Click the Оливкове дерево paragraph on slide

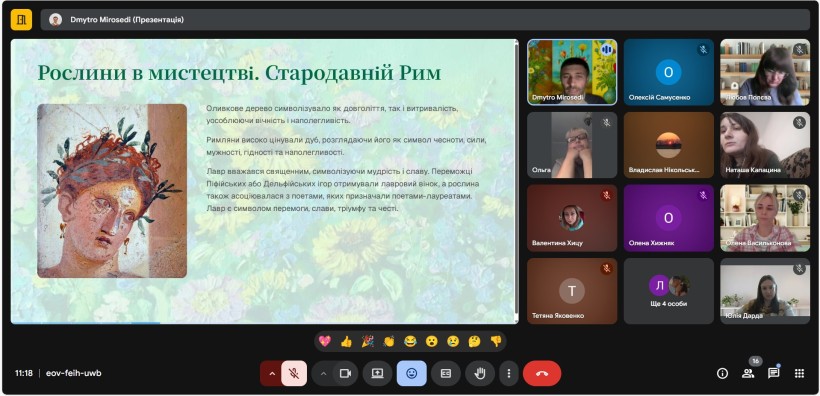tap(332, 115)
